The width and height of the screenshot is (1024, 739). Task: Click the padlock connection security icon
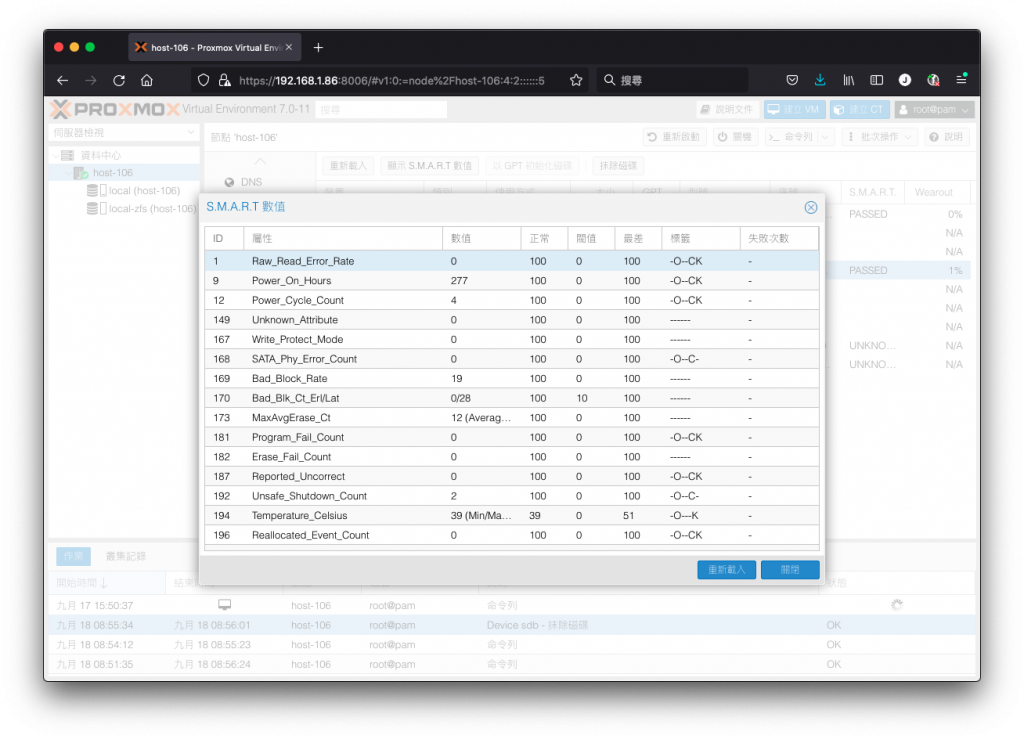click(x=225, y=80)
